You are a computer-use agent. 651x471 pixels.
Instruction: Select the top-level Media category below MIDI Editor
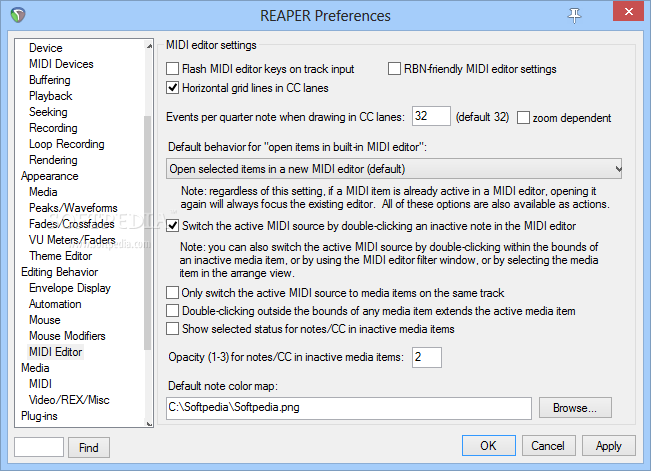pyautogui.click(x=35, y=368)
